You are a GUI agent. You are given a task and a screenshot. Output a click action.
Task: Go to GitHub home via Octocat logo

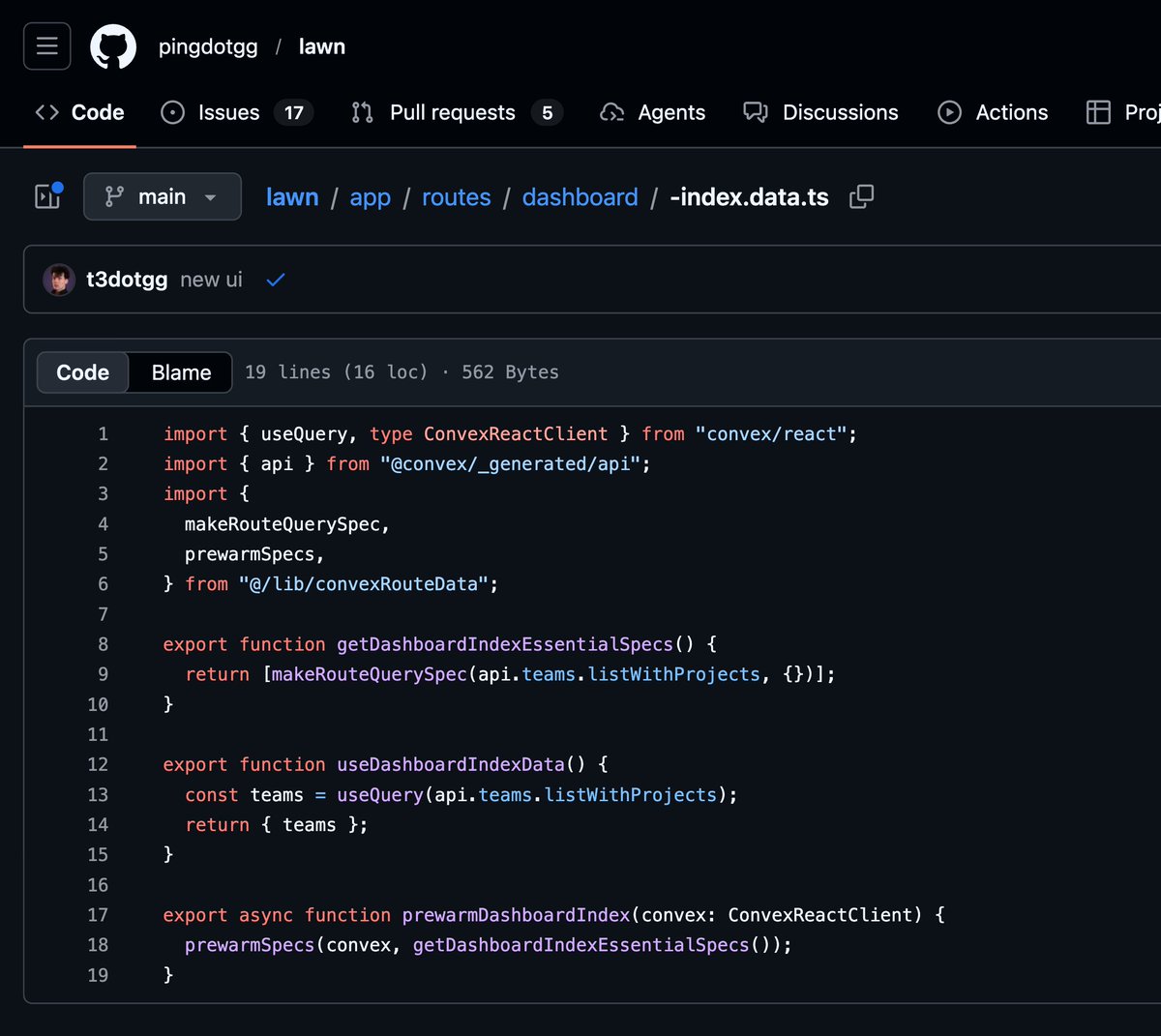[x=113, y=46]
